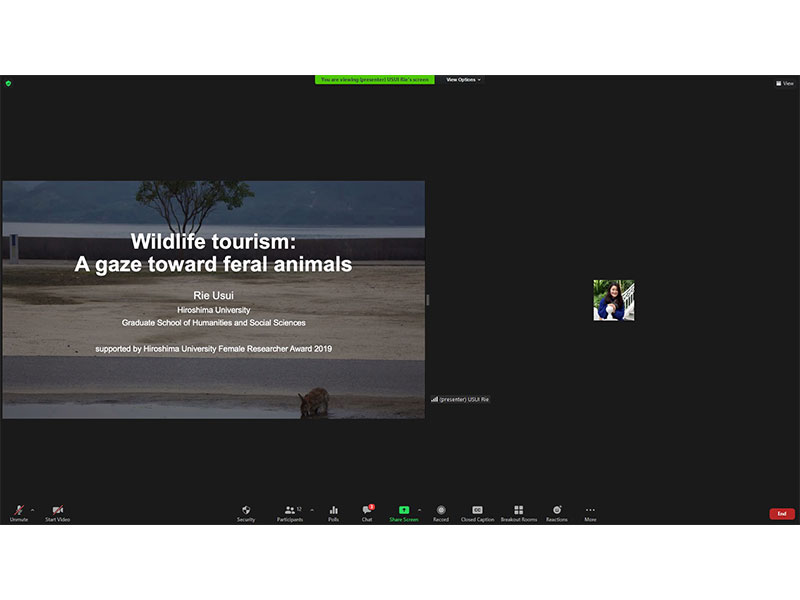The height and width of the screenshot is (600, 800).
Task: Select the presenter's profile photo thumbnail
Action: (614, 300)
